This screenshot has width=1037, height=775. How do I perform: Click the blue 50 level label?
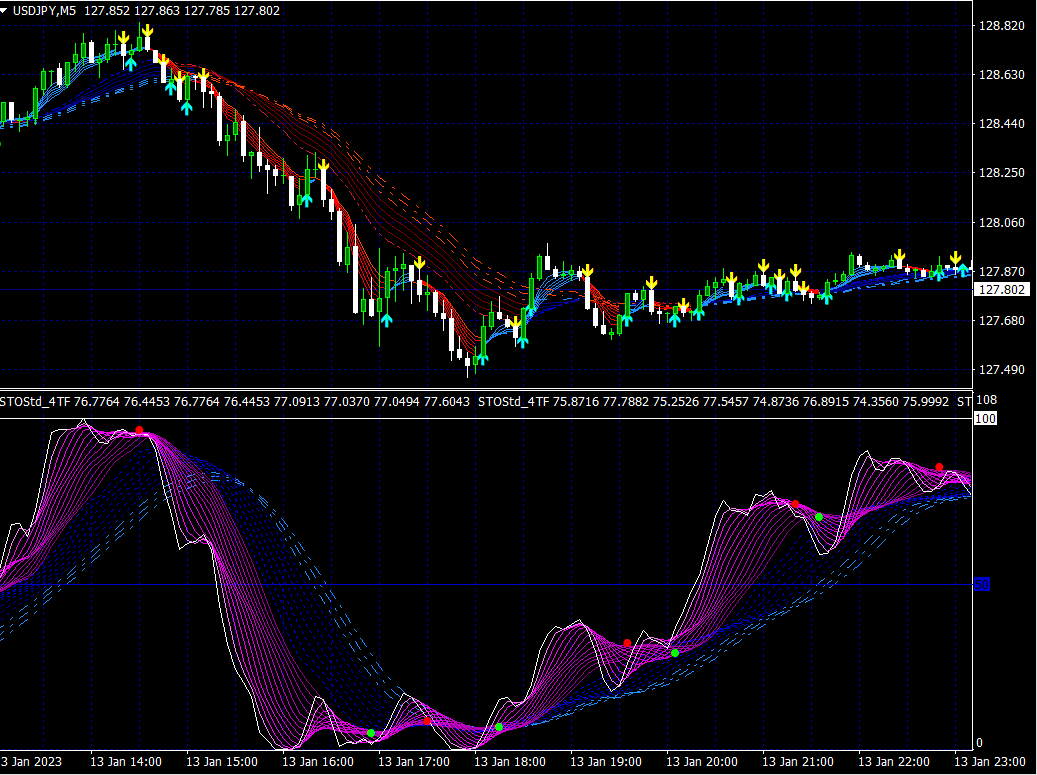[982, 585]
